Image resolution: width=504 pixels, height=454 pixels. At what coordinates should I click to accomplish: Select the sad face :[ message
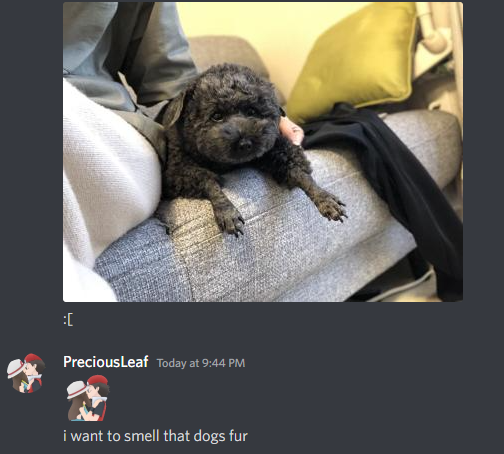(x=68, y=320)
